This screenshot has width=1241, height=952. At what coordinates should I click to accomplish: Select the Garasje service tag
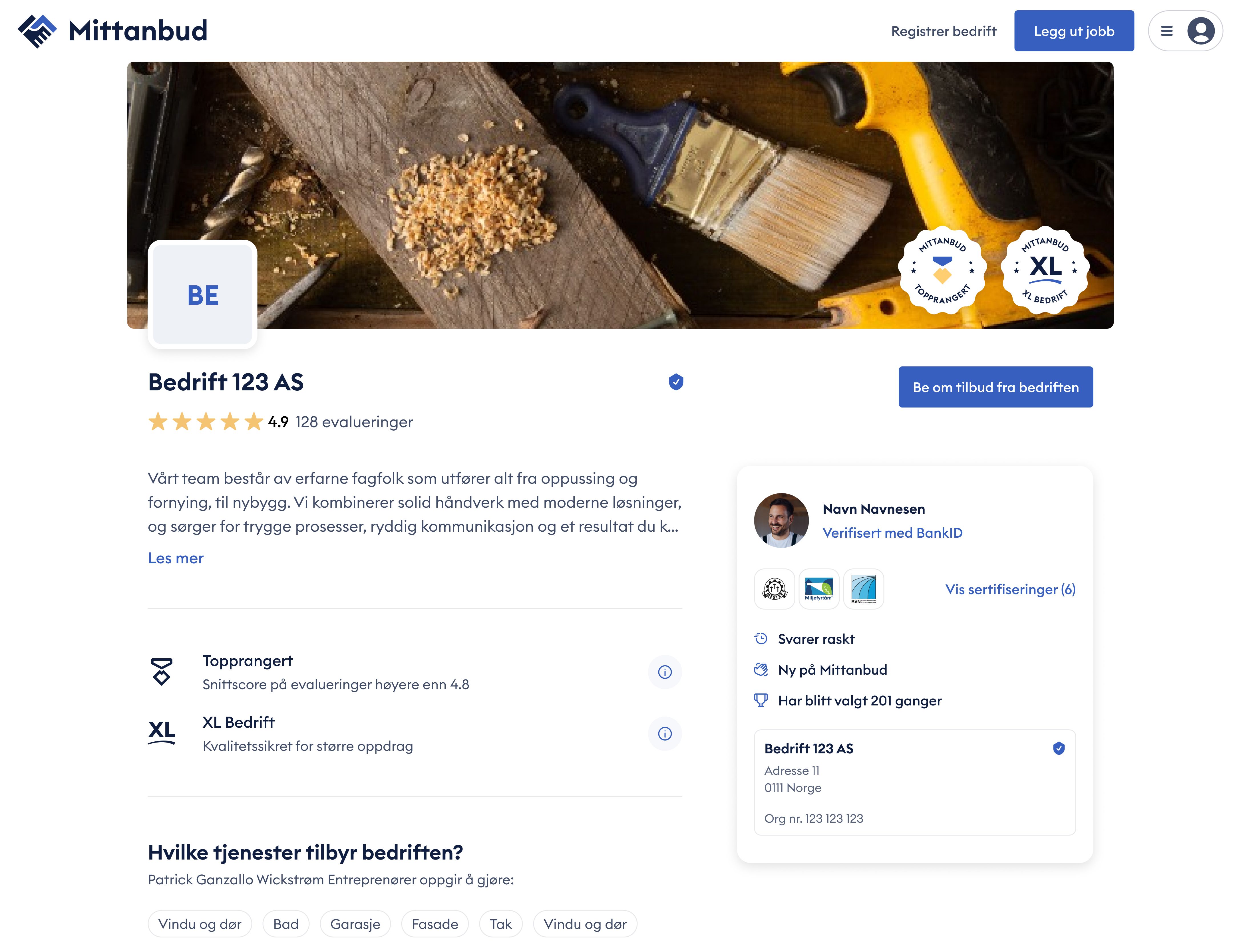coord(355,924)
